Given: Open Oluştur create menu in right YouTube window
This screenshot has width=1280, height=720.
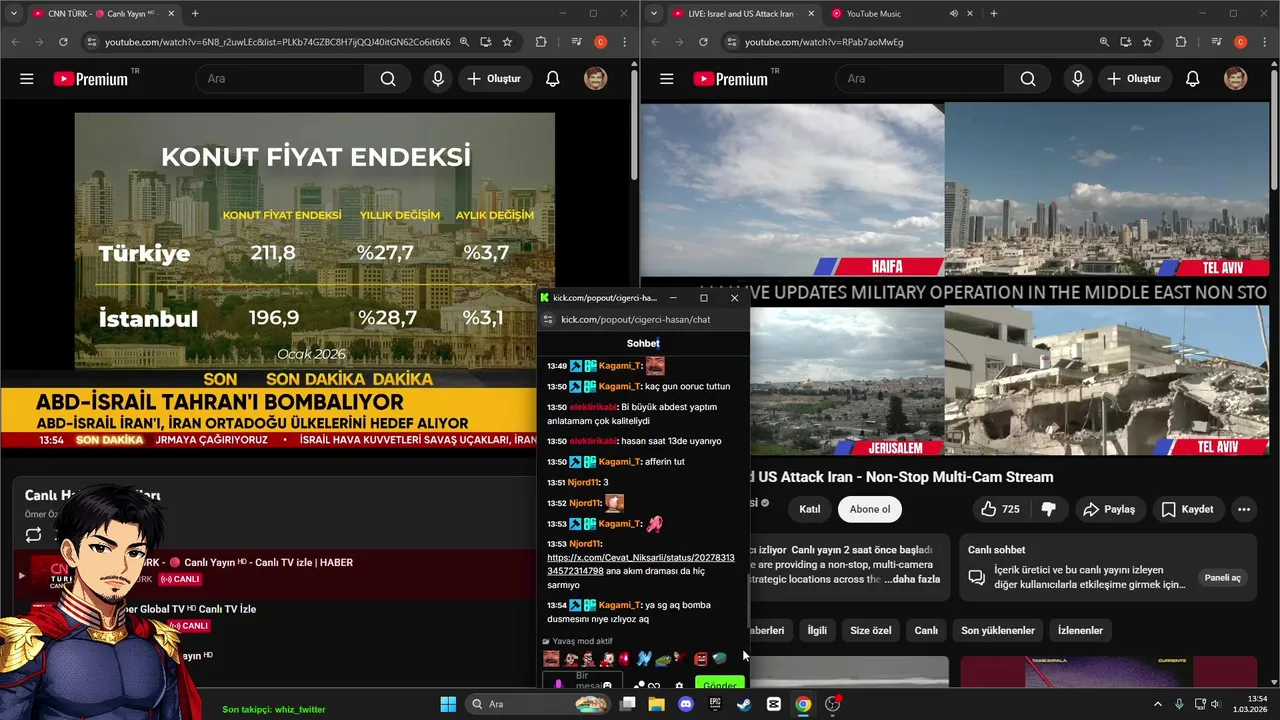Looking at the screenshot, I should (x=1136, y=79).
